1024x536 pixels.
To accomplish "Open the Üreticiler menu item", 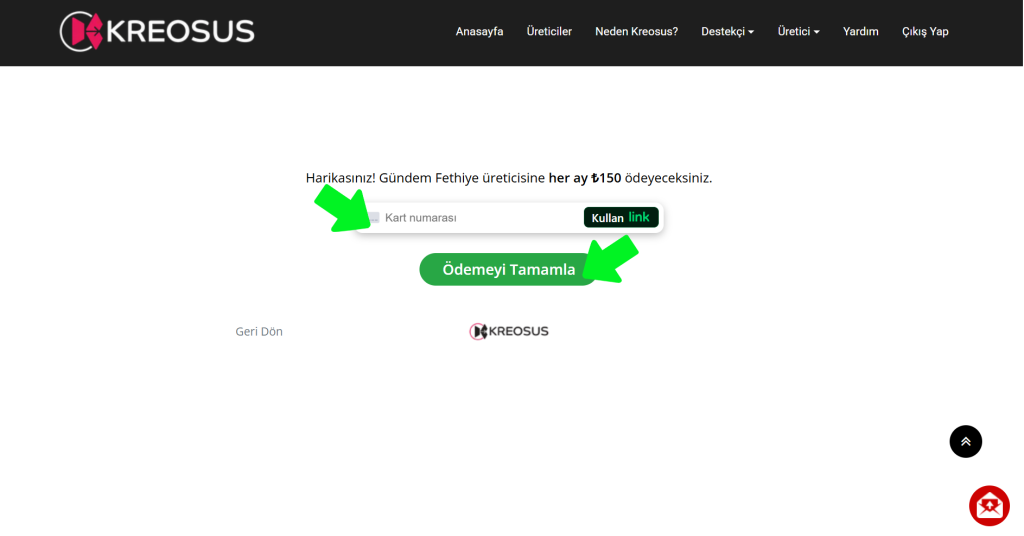I will click(x=549, y=32).
